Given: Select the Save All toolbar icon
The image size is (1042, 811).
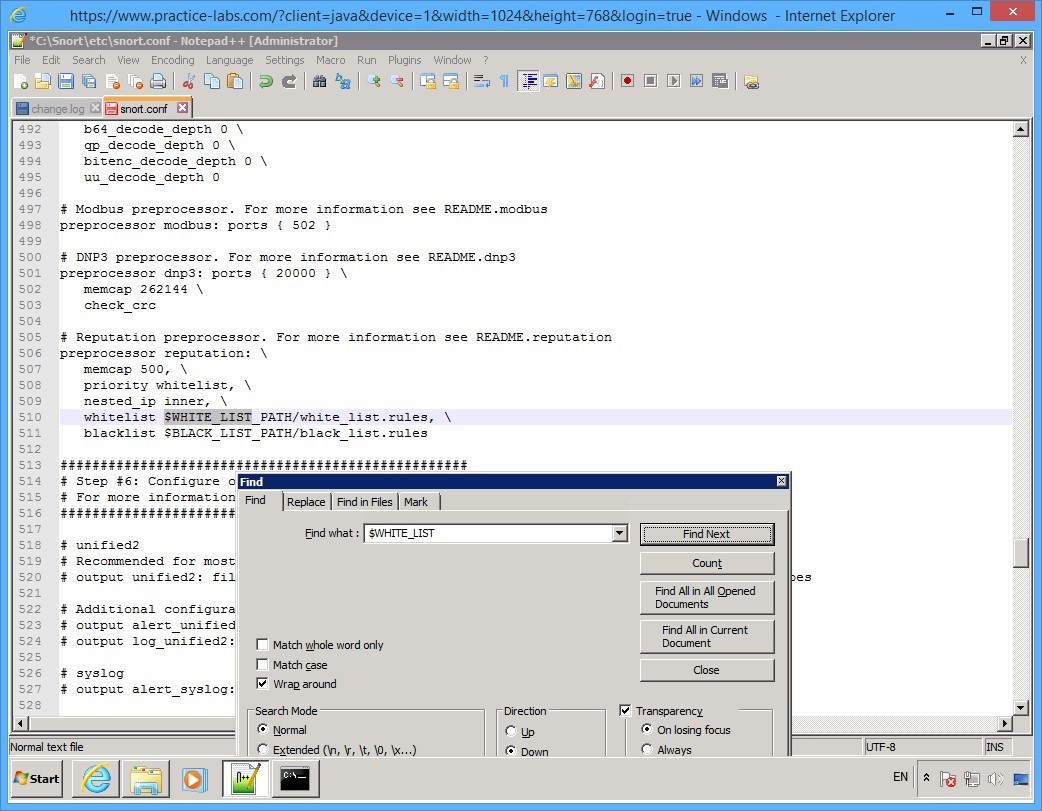Looking at the screenshot, I should [87, 81].
